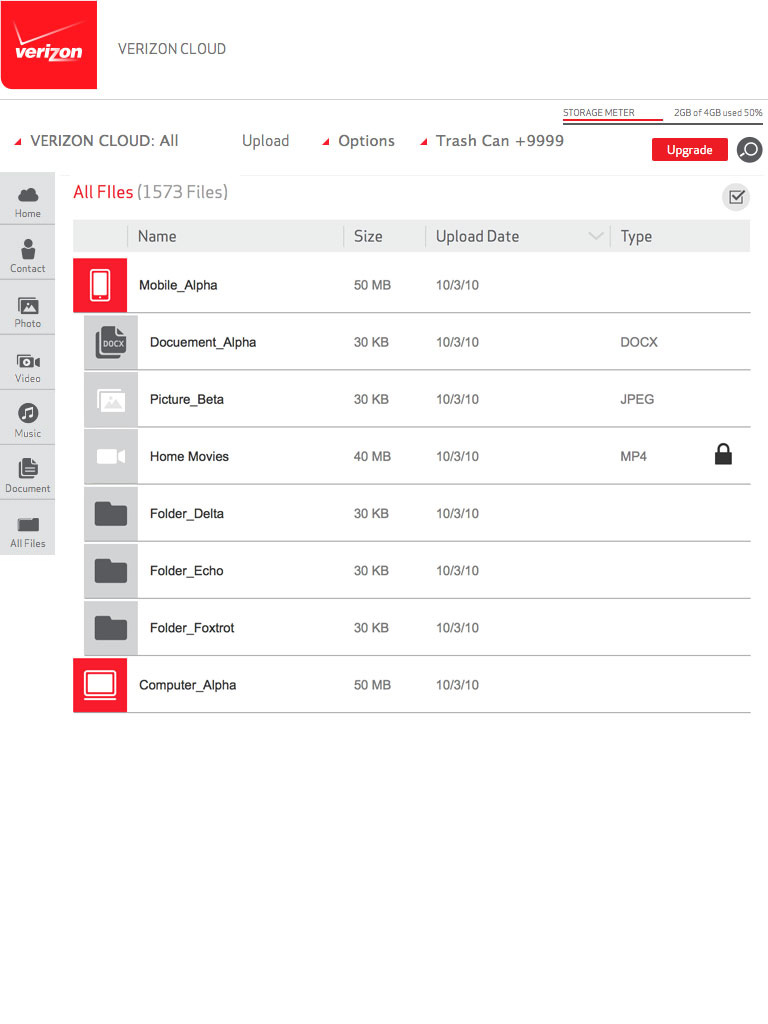Click the search magnifier icon
Image resolution: width=768 pixels, height=1024 pixels.
coord(749,150)
